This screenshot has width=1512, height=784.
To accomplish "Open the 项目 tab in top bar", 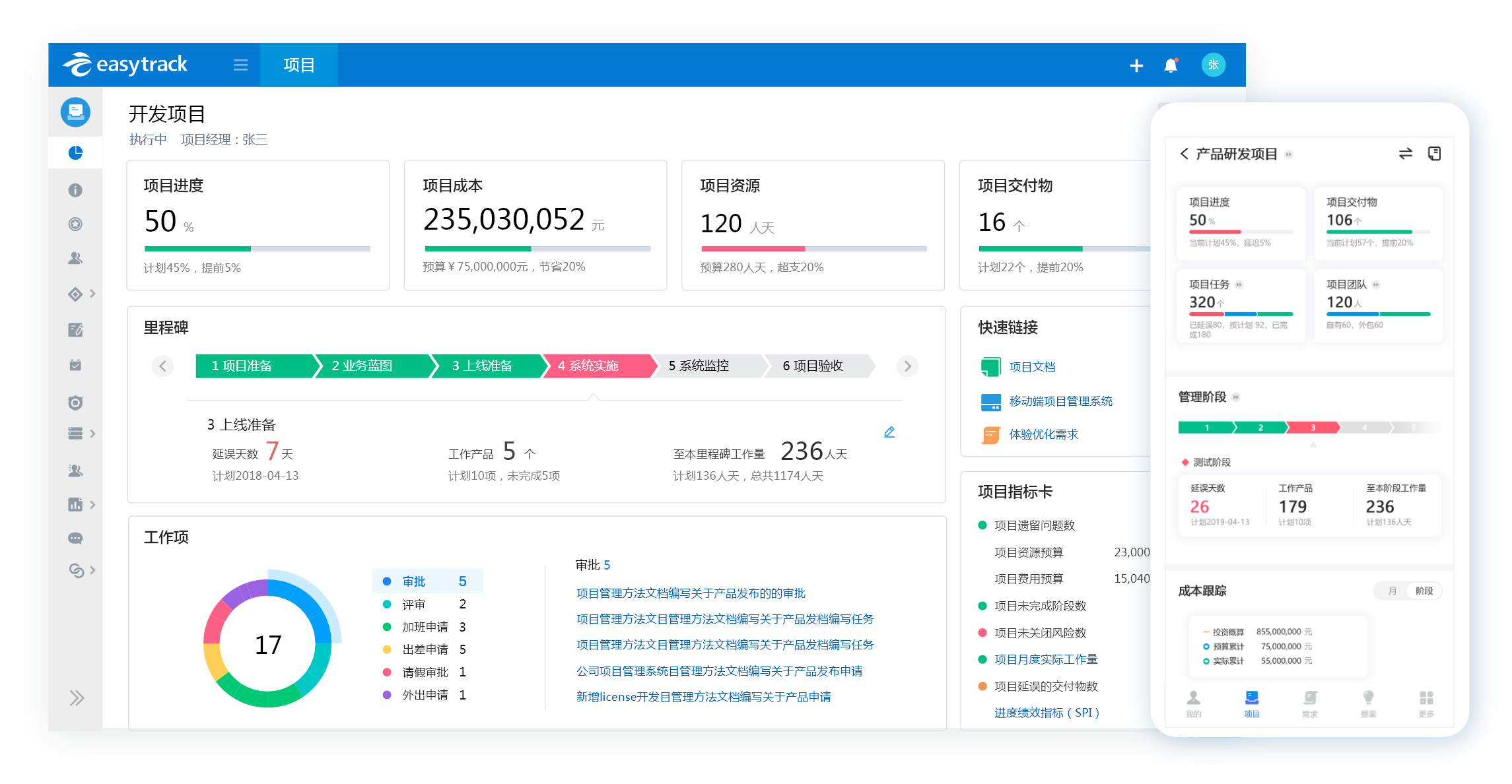I will point(298,65).
